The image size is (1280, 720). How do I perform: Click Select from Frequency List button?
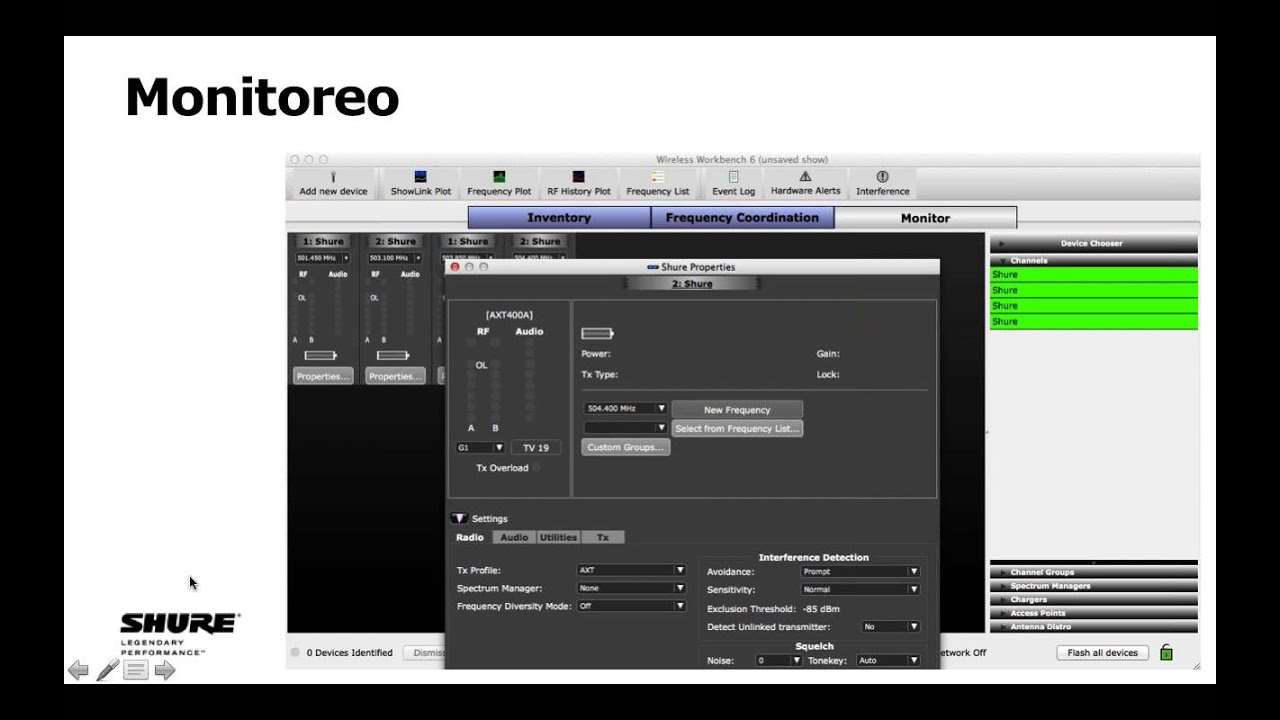click(737, 428)
